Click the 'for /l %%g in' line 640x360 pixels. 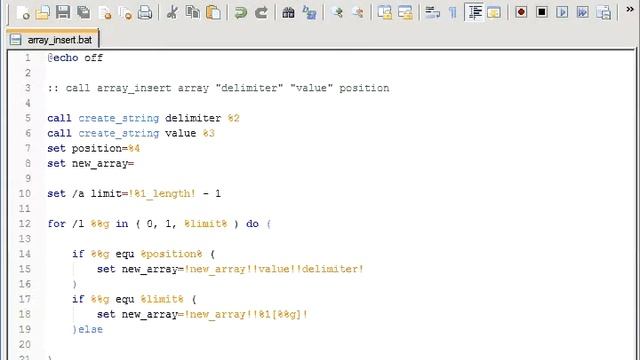[x=159, y=224]
